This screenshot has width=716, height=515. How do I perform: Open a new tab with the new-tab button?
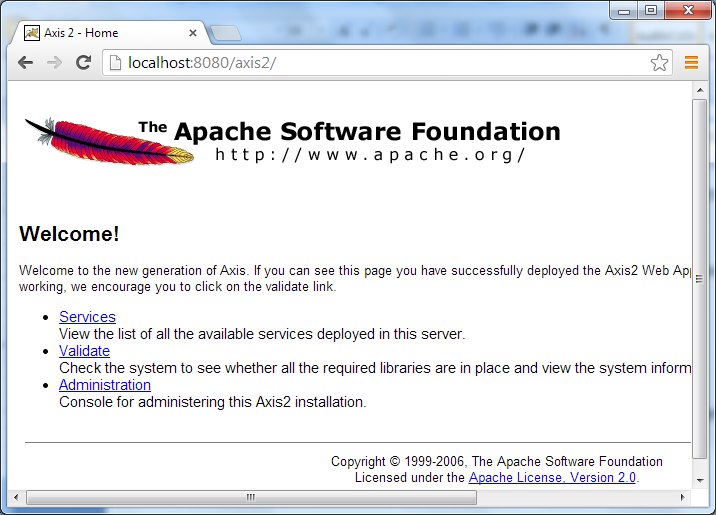pyautogui.click(x=226, y=33)
